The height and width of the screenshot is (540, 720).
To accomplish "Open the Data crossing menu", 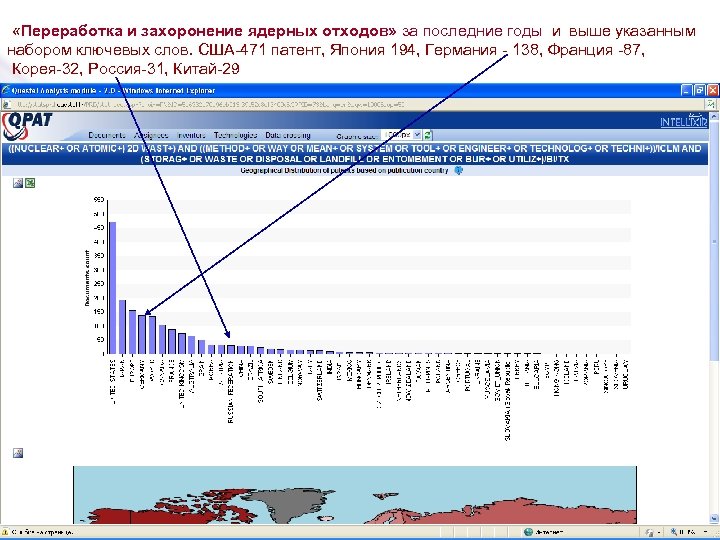I will 288,135.
